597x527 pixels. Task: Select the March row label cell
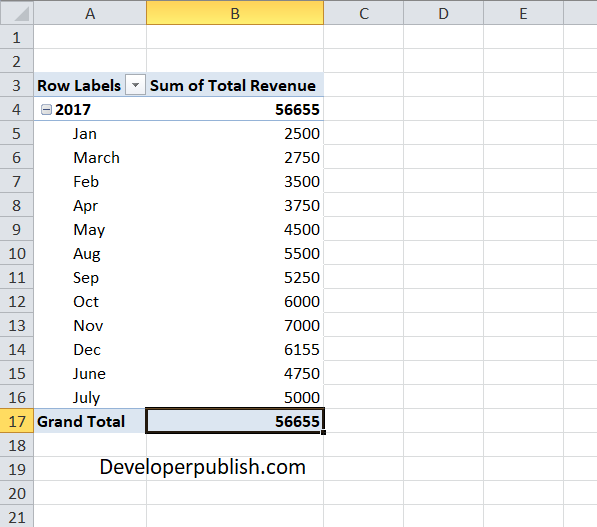coord(90,157)
